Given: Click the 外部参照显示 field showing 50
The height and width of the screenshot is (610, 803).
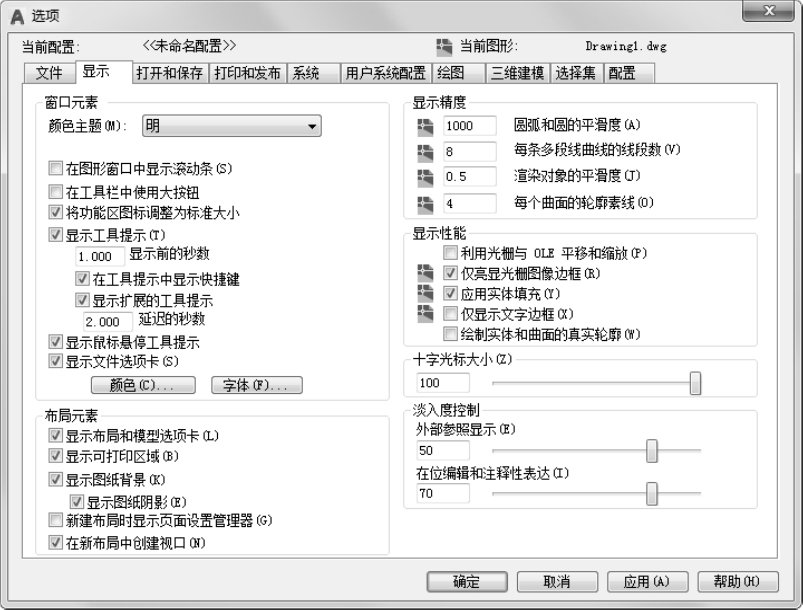Looking at the screenshot, I should (x=443, y=451).
